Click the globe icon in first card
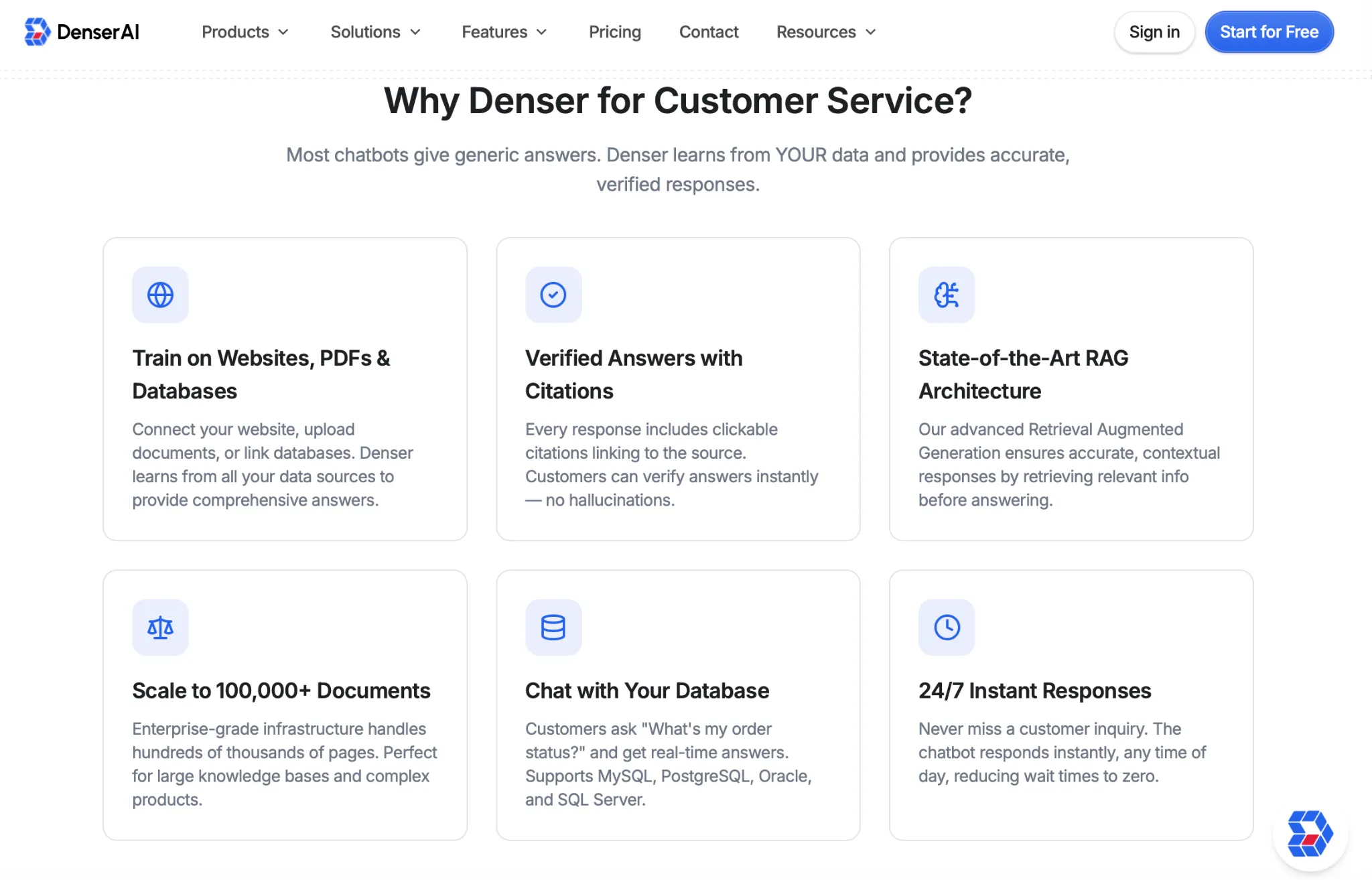The image size is (1372, 880). [160, 295]
